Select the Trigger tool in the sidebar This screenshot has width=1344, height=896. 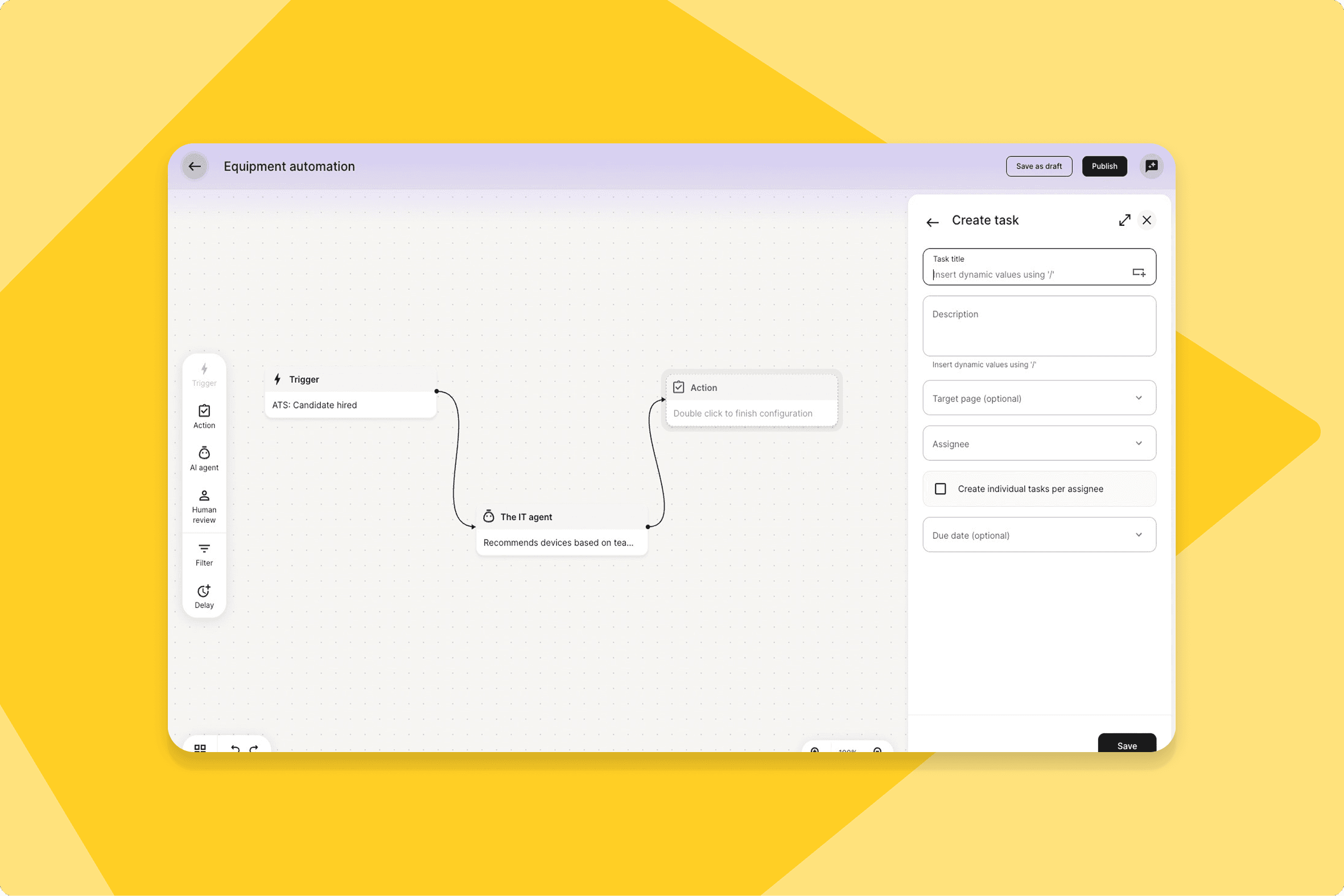point(204,375)
